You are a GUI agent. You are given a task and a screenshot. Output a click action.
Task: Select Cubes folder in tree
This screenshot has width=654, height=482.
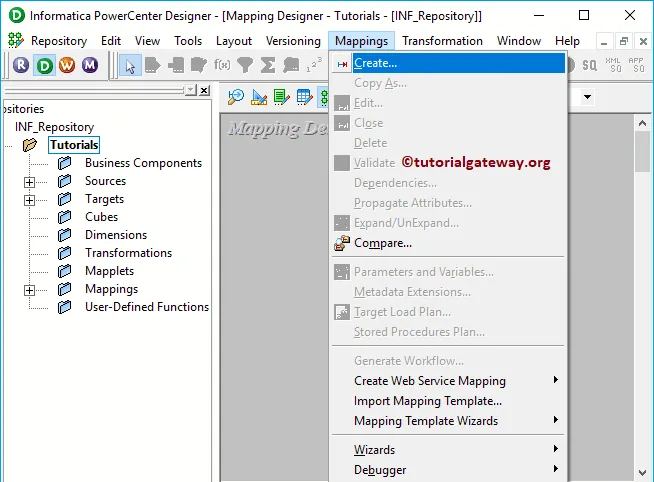click(101, 217)
